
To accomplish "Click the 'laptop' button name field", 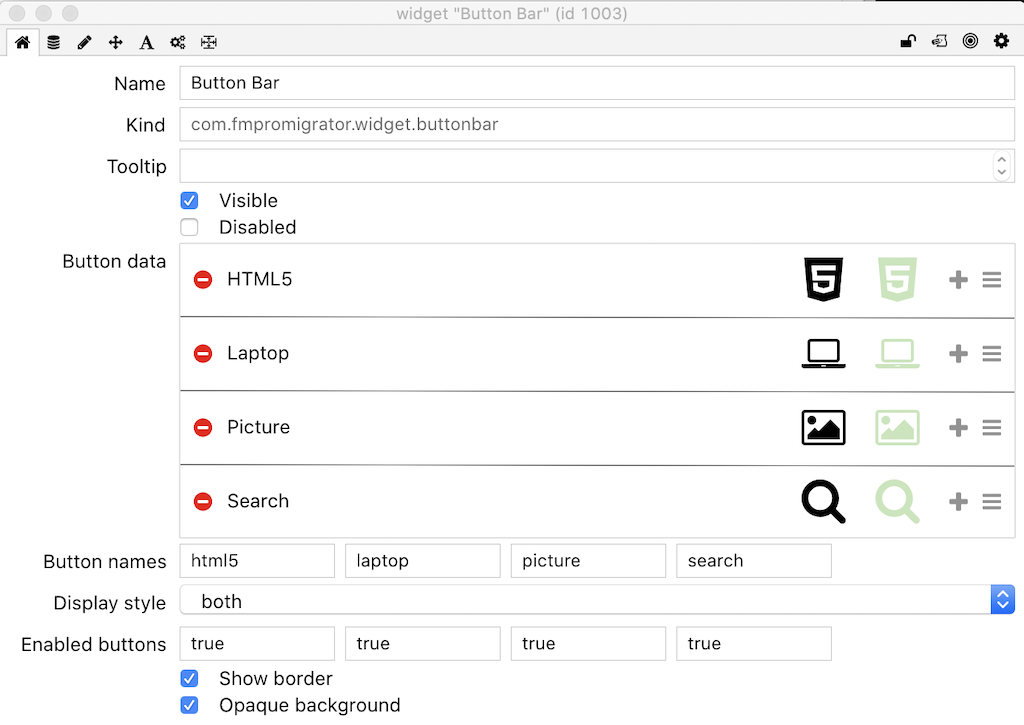I will click(422, 561).
